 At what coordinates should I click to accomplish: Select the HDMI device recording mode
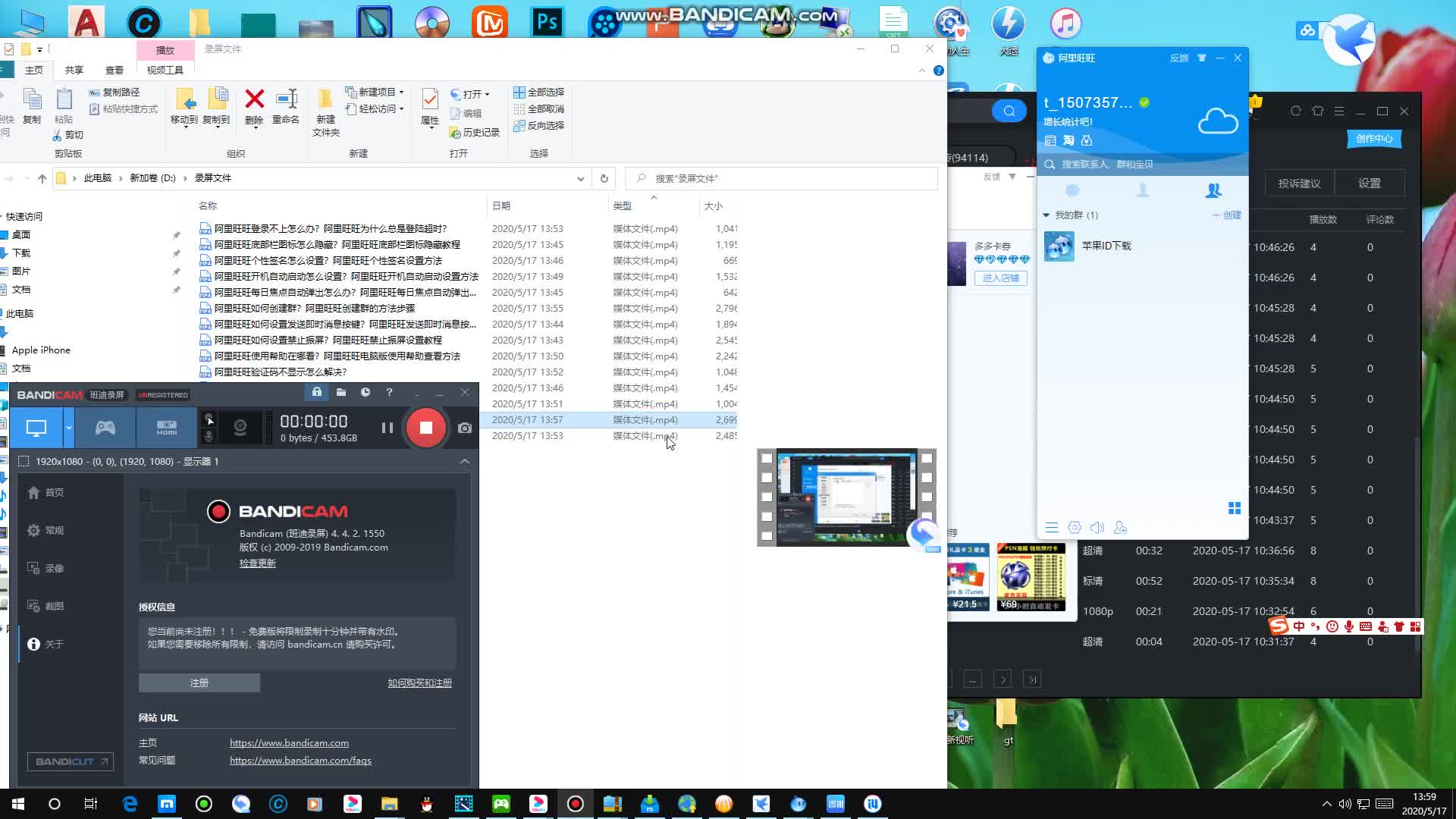coord(165,427)
